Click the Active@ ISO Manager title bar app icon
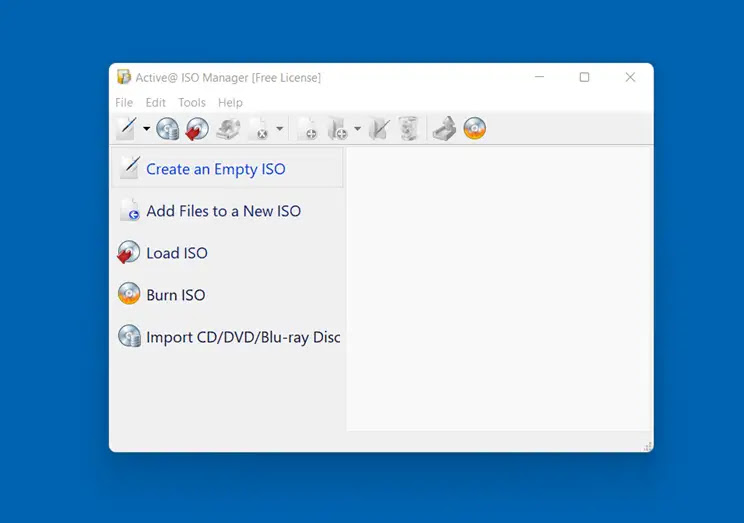Viewport: 744px width, 523px height. click(x=123, y=77)
